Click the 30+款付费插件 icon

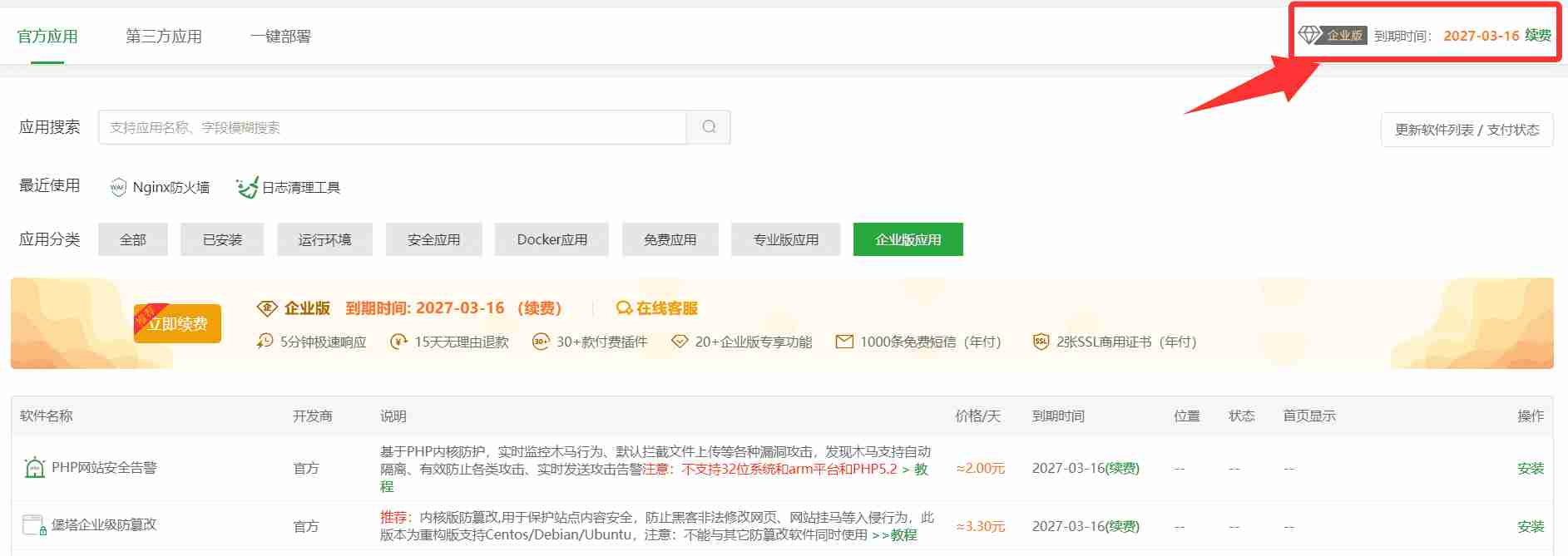pyautogui.click(x=541, y=342)
